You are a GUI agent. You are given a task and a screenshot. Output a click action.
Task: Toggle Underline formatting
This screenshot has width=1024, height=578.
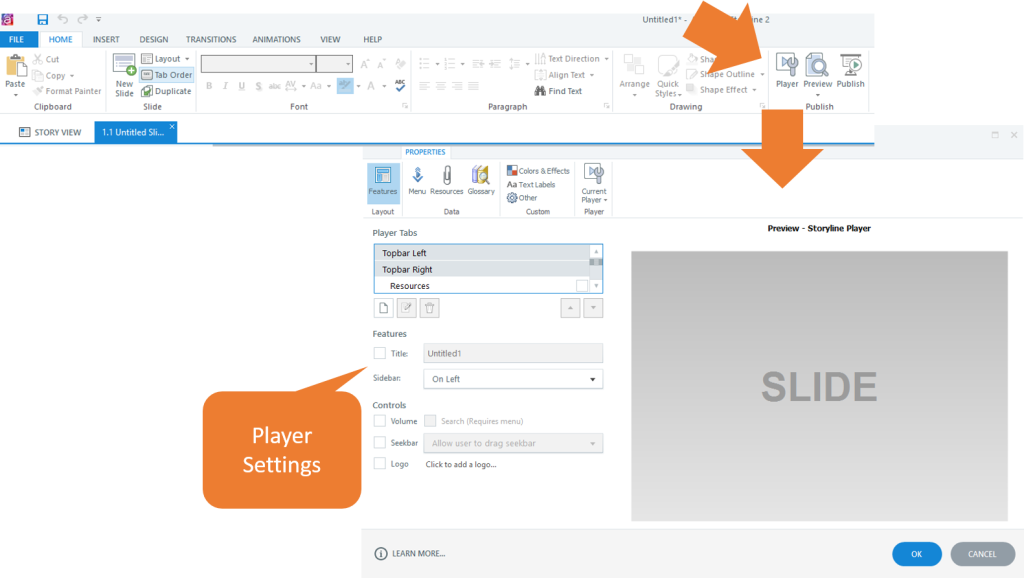[242, 86]
